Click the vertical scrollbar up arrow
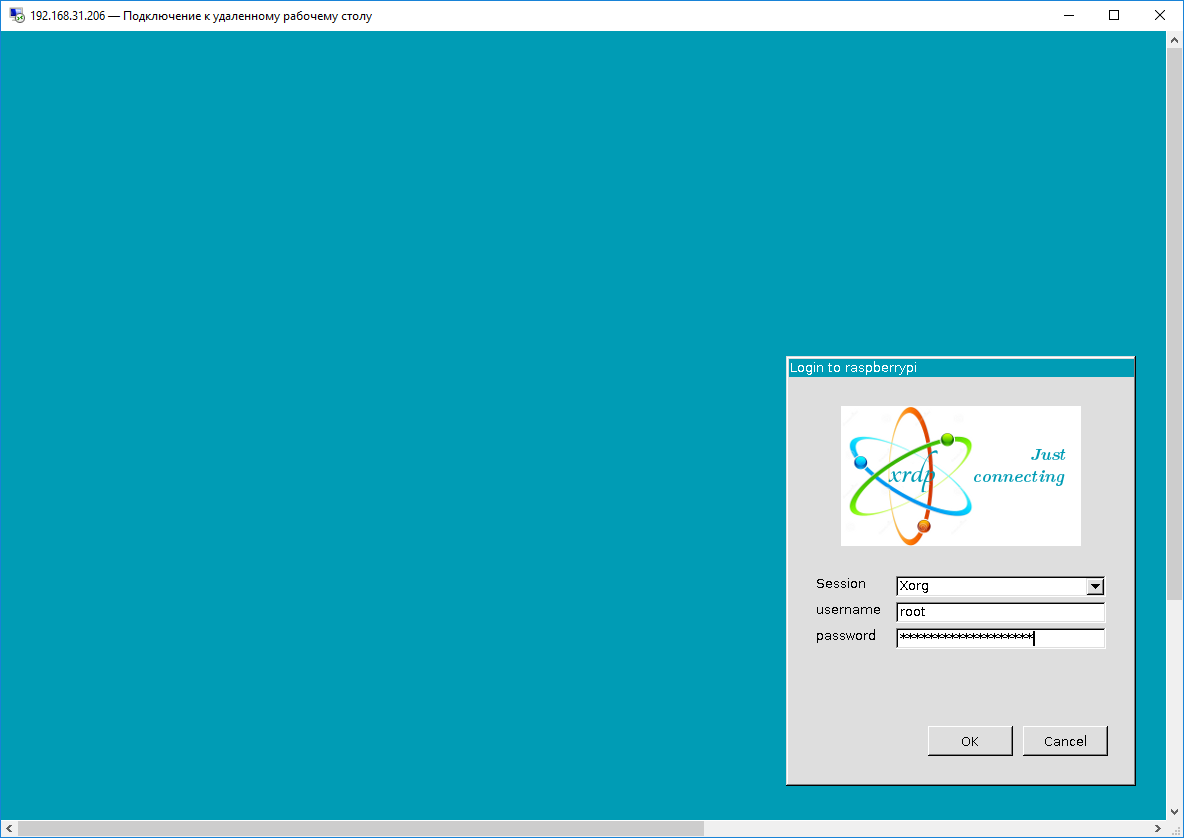The width and height of the screenshot is (1184, 838). click(x=1174, y=39)
